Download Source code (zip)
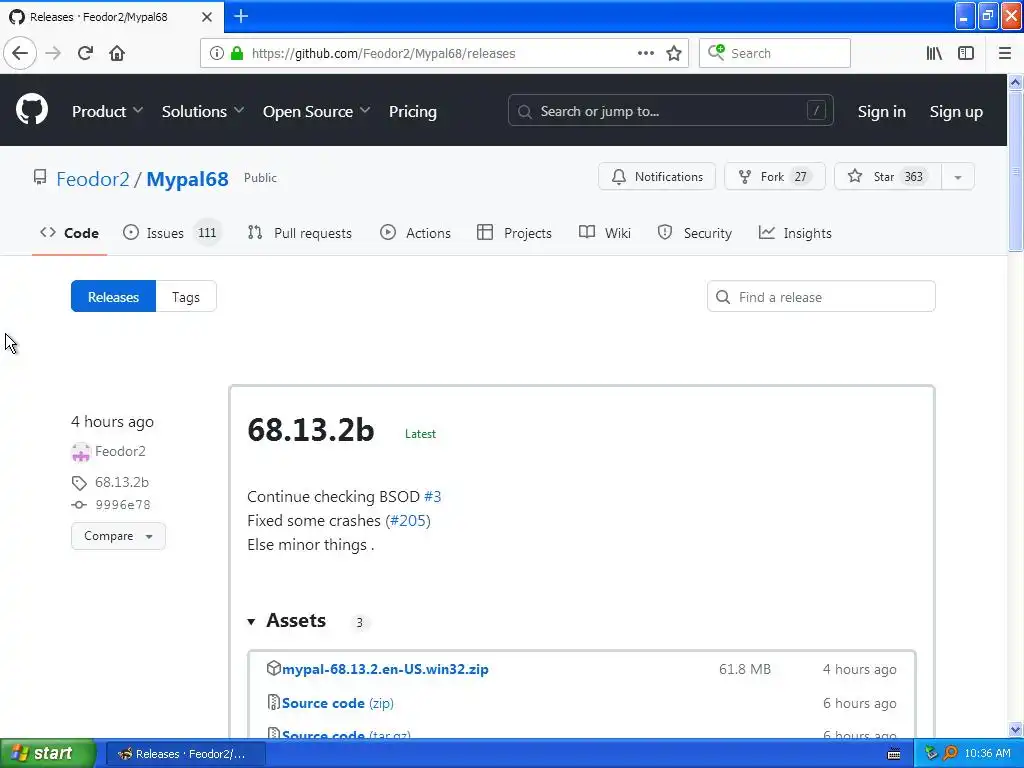Screen dimensions: 1024x768 338,703
